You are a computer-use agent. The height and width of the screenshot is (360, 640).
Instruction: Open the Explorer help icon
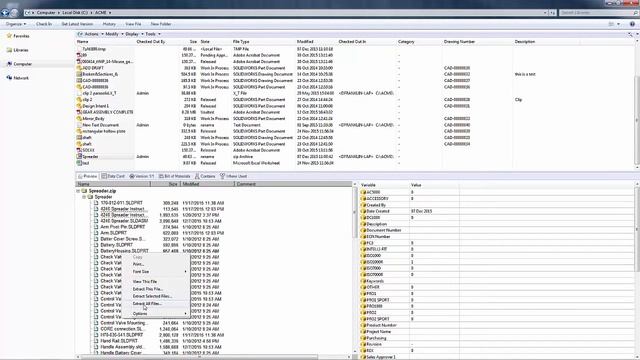632,24
